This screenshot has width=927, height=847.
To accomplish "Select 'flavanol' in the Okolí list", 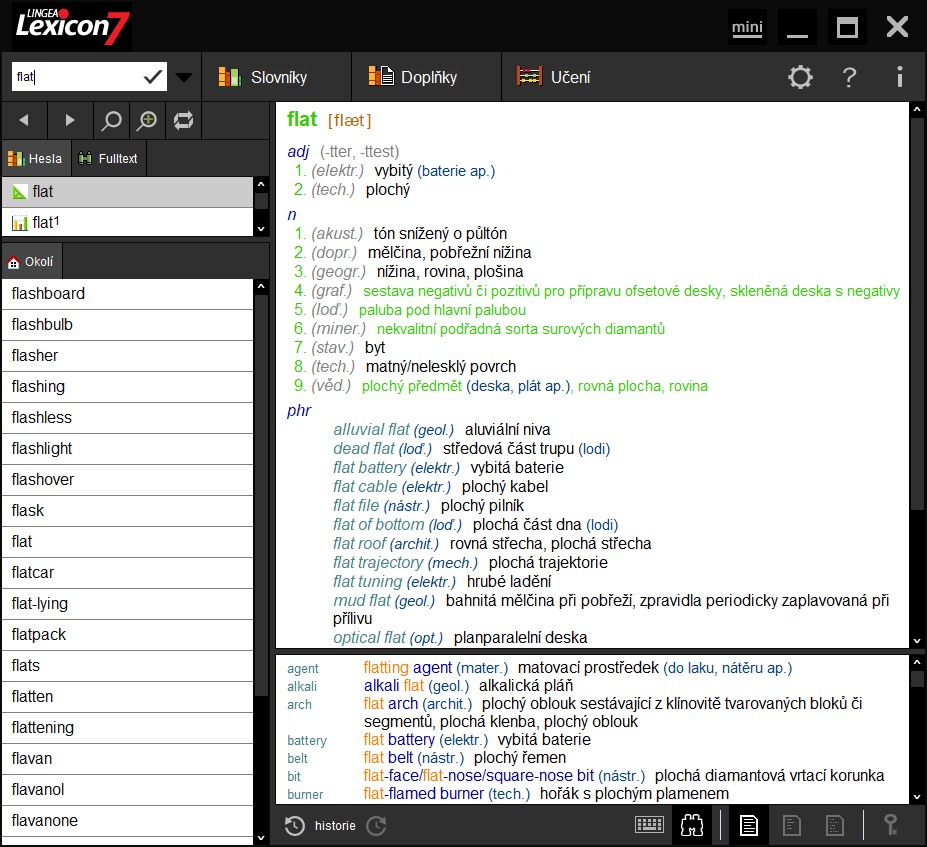I will click(128, 790).
